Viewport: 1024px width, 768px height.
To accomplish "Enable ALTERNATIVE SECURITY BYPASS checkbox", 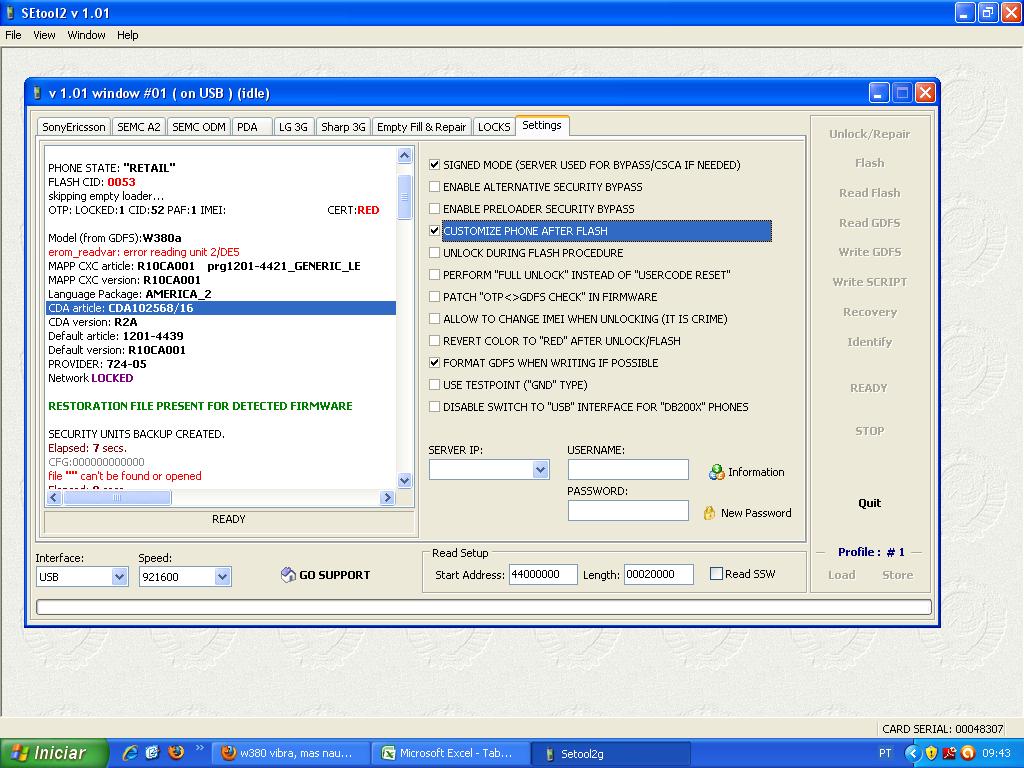I will 434,187.
